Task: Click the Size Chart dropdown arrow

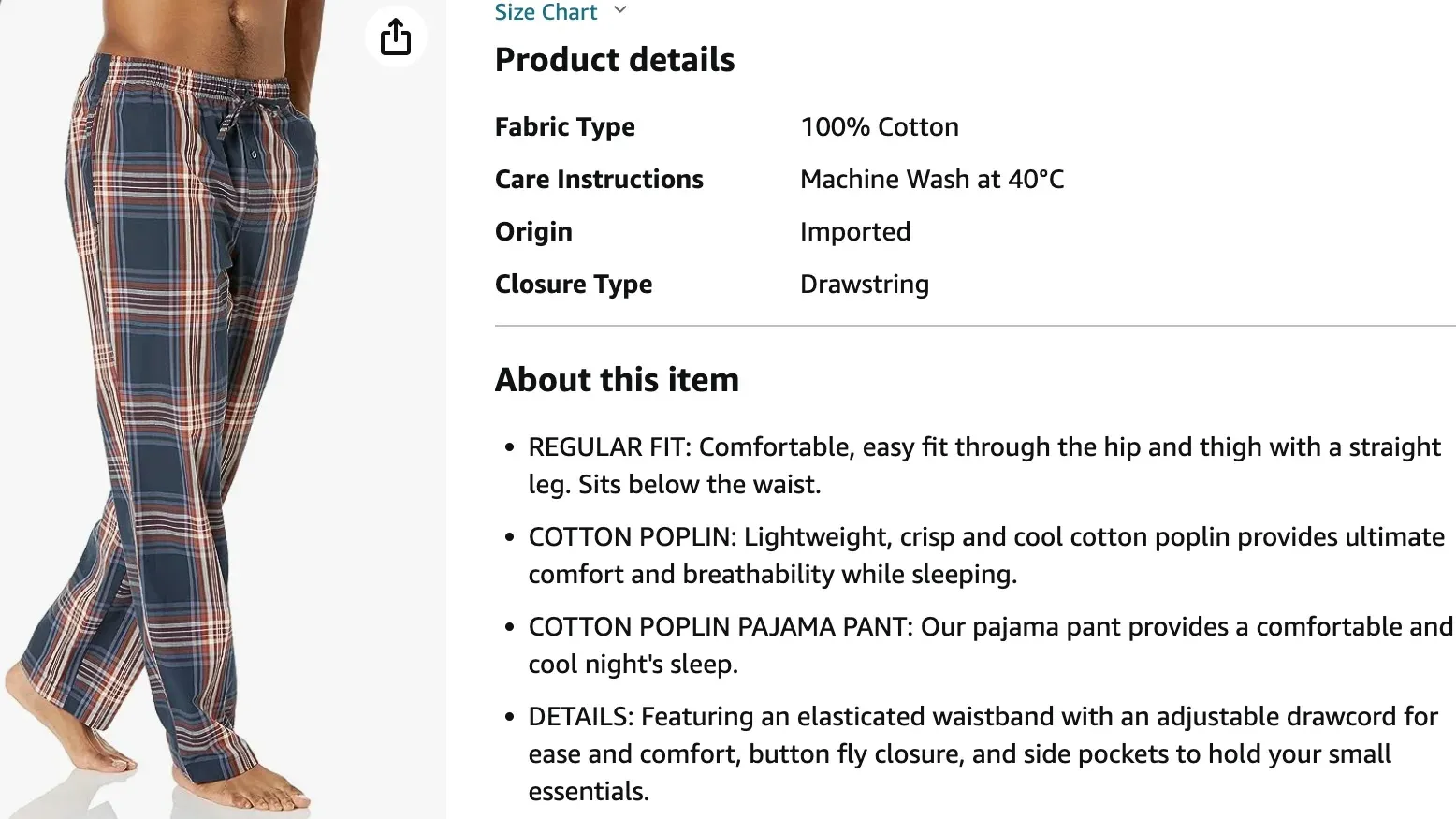Action: (619, 8)
